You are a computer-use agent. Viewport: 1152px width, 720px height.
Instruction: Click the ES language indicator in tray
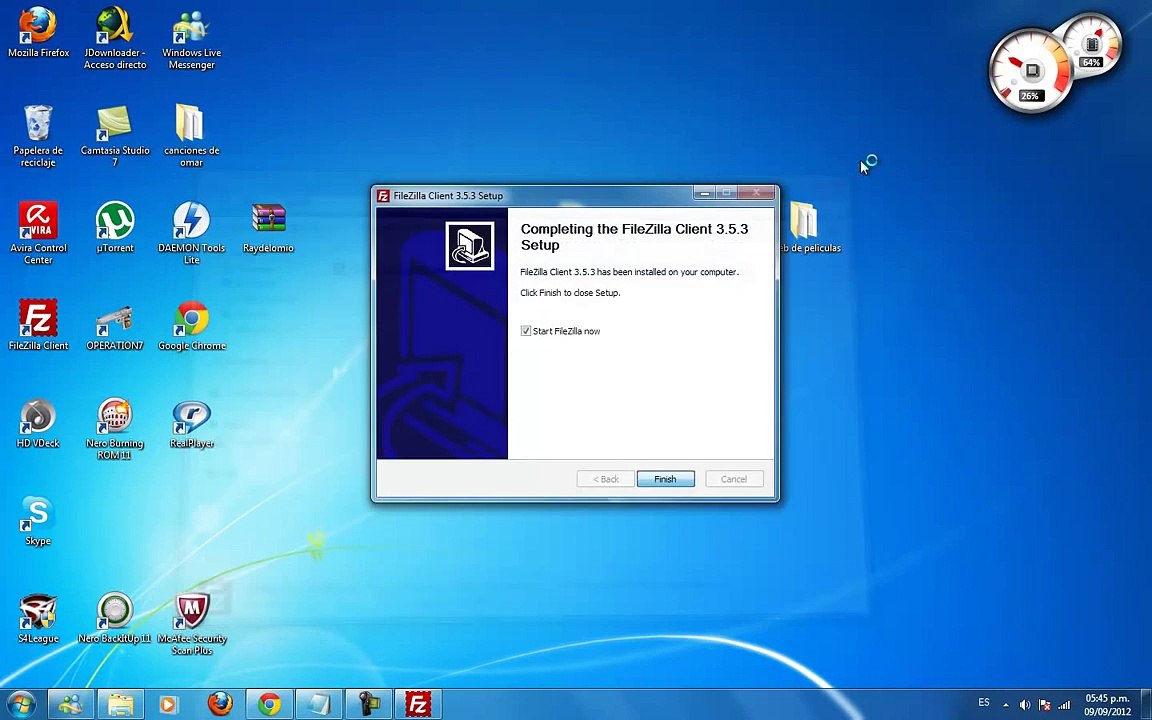pos(984,703)
